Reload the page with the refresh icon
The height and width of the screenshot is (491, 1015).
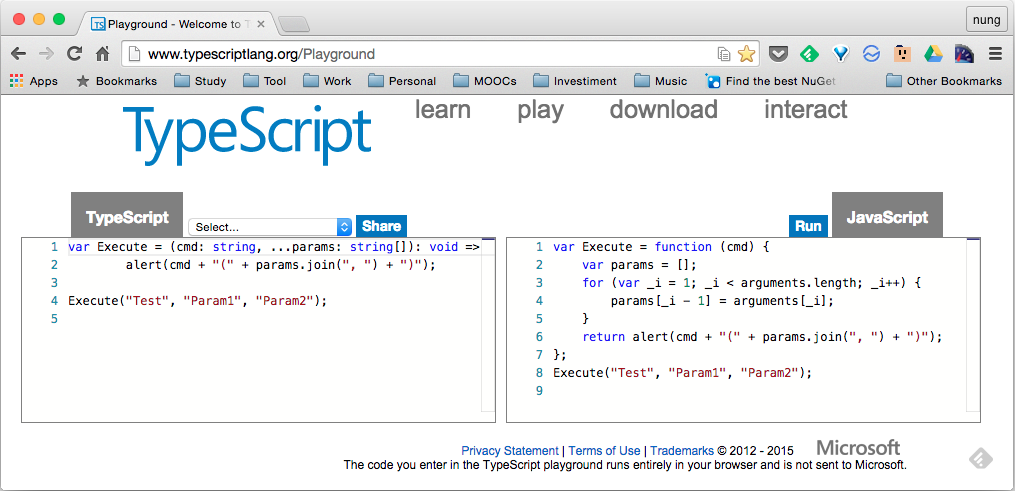75,54
